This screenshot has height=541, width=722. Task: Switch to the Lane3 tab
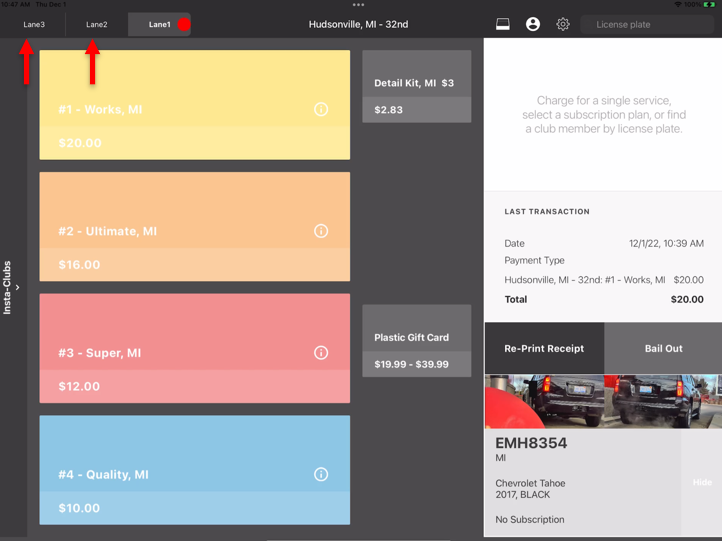tap(34, 24)
